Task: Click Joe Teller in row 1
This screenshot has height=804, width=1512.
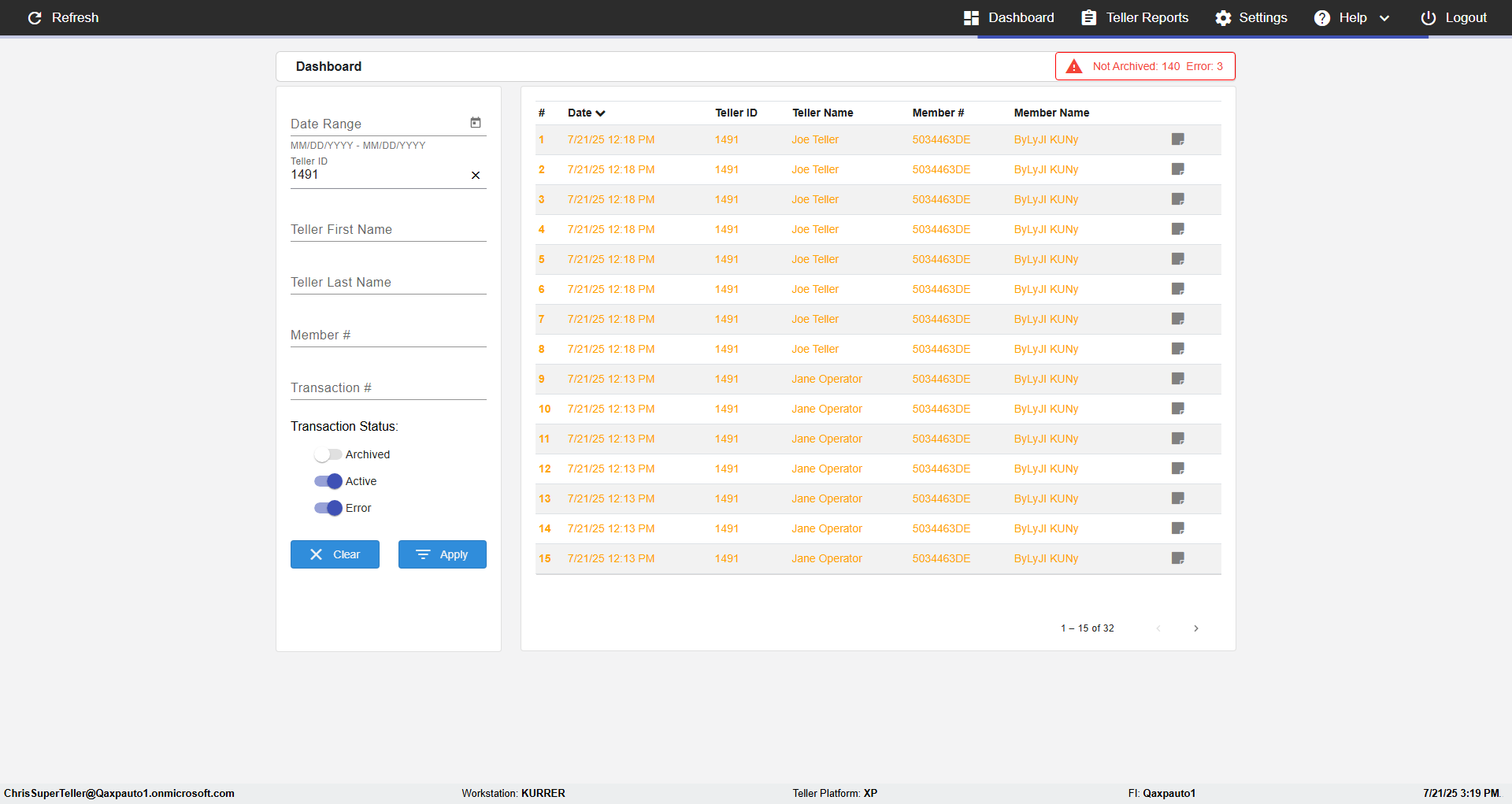Action: [x=815, y=139]
